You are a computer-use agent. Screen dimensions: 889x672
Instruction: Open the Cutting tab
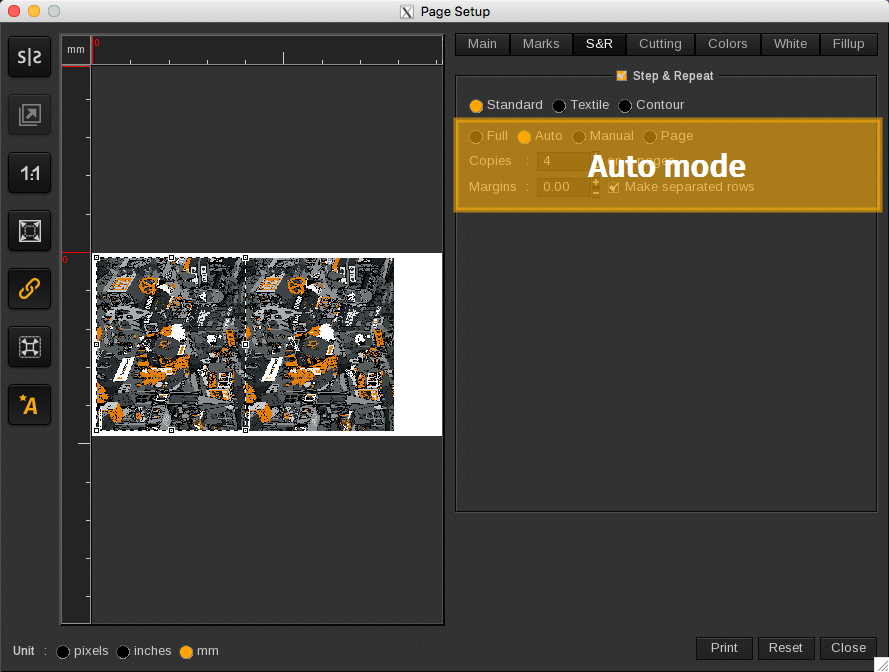click(x=660, y=44)
